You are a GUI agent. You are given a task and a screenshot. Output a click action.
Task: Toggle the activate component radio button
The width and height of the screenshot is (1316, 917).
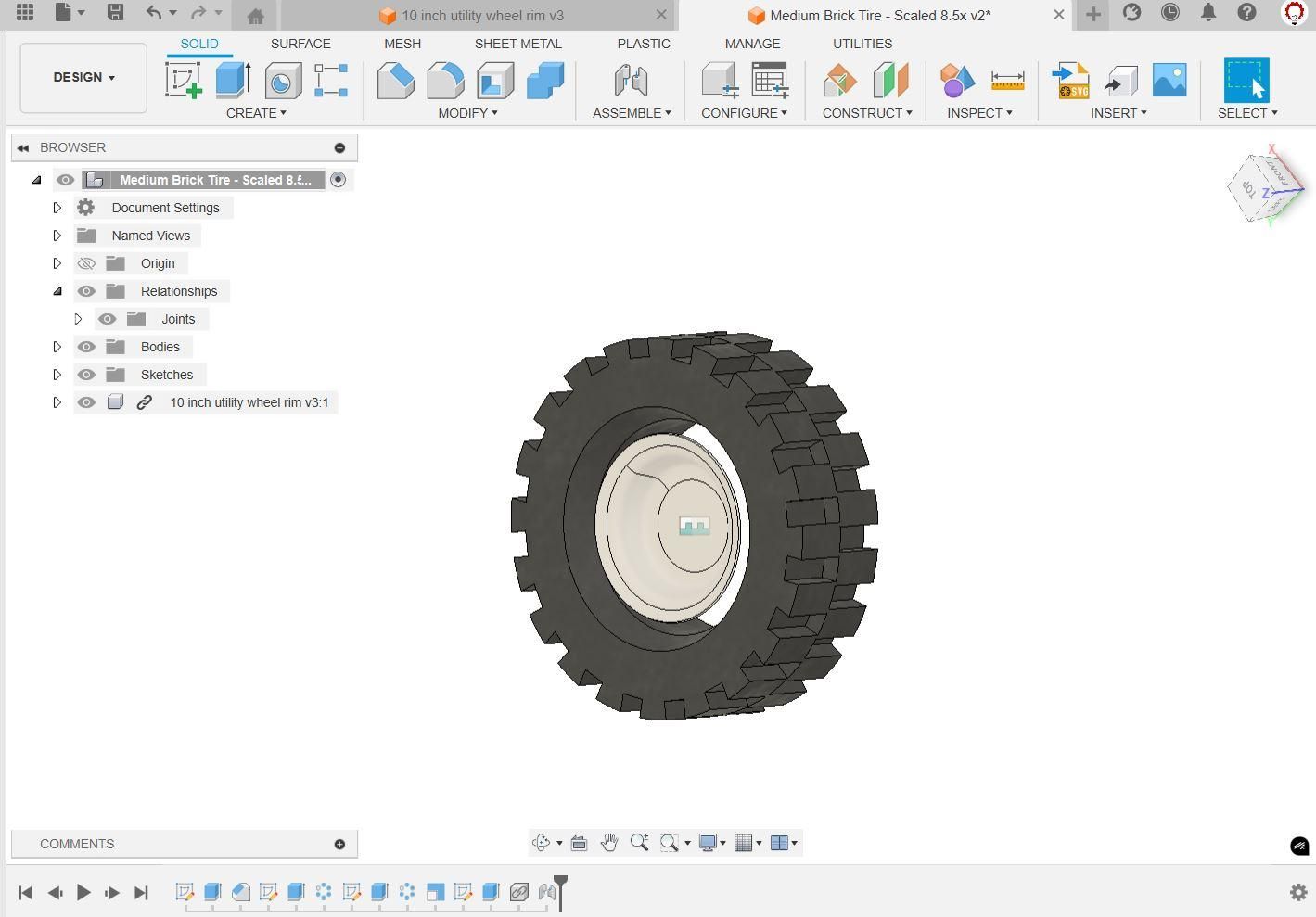pyautogui.click(x=338, y=180)
